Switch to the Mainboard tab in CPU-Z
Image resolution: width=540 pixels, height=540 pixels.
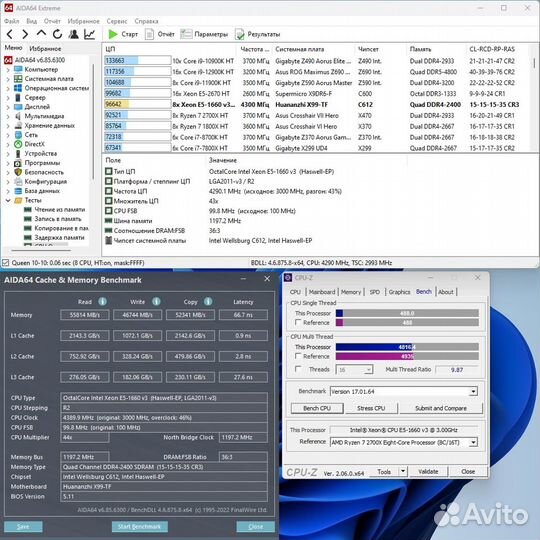[322, 292]
